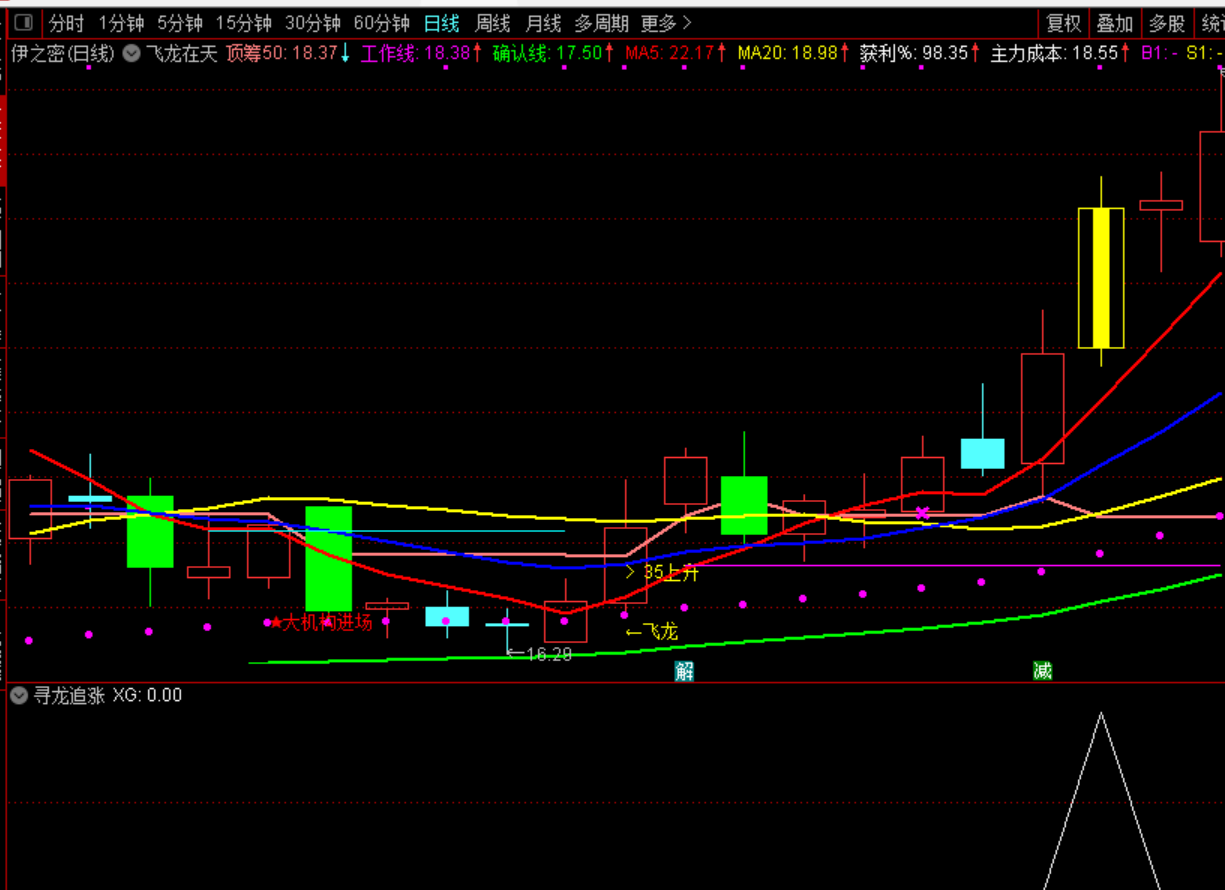Open the 60分钟 period chart
This screenshot has width=1225, height=890.
(x=382, y=23)
